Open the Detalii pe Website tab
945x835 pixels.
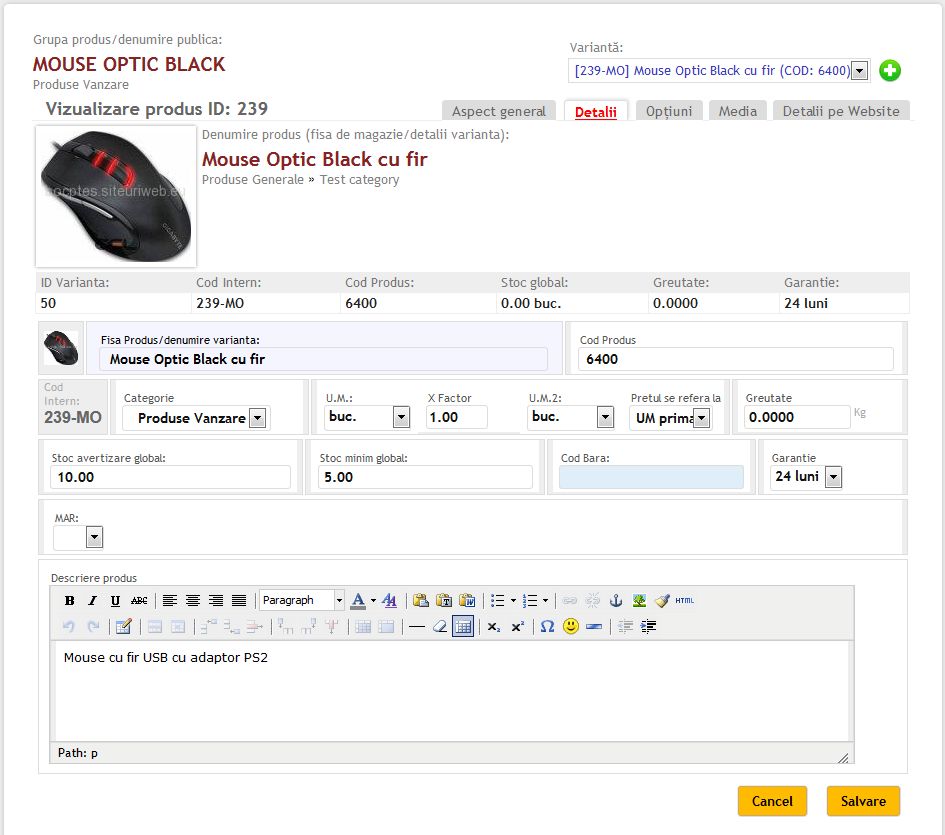840,111
